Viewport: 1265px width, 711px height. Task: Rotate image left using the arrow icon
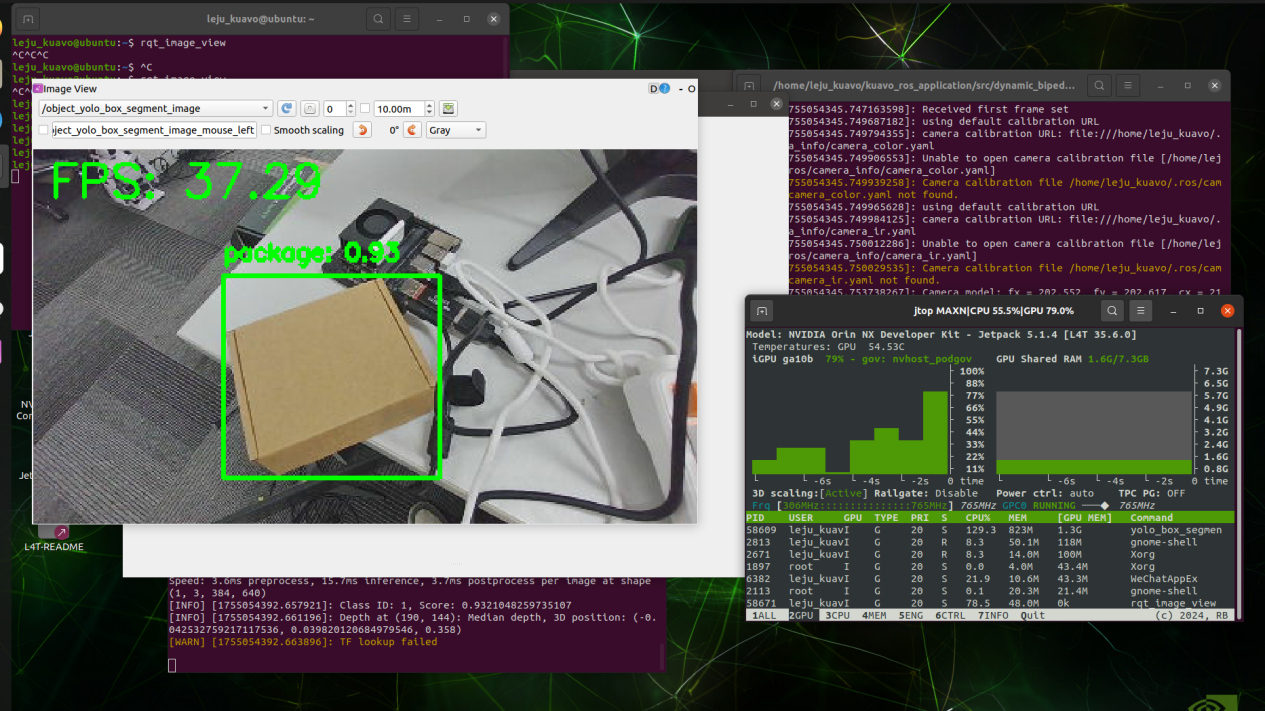coord(363,130)
